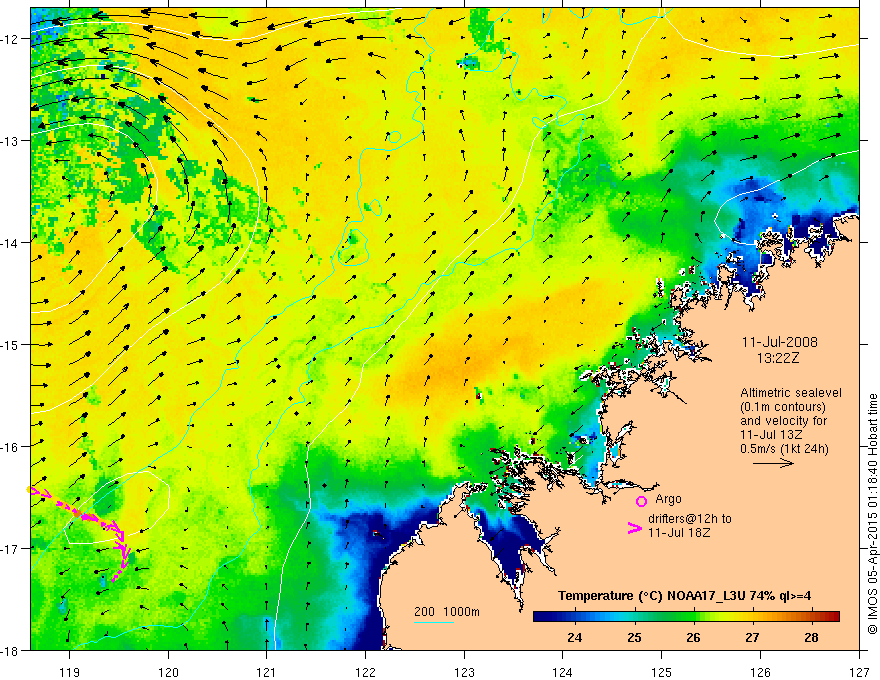Click the longitude axis label '119'
The width and height of the screenshot is (880, 680).
pos(70,672)
